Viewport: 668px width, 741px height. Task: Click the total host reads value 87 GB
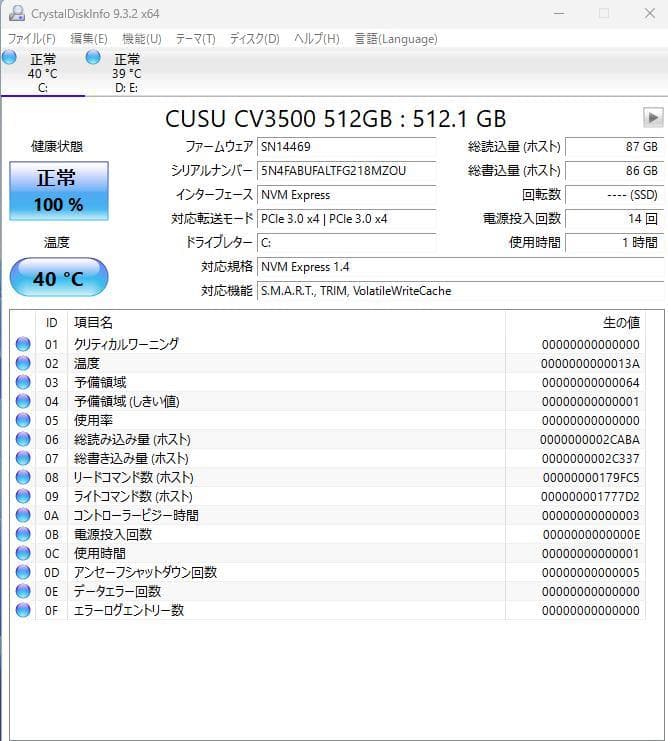[614, 146]
